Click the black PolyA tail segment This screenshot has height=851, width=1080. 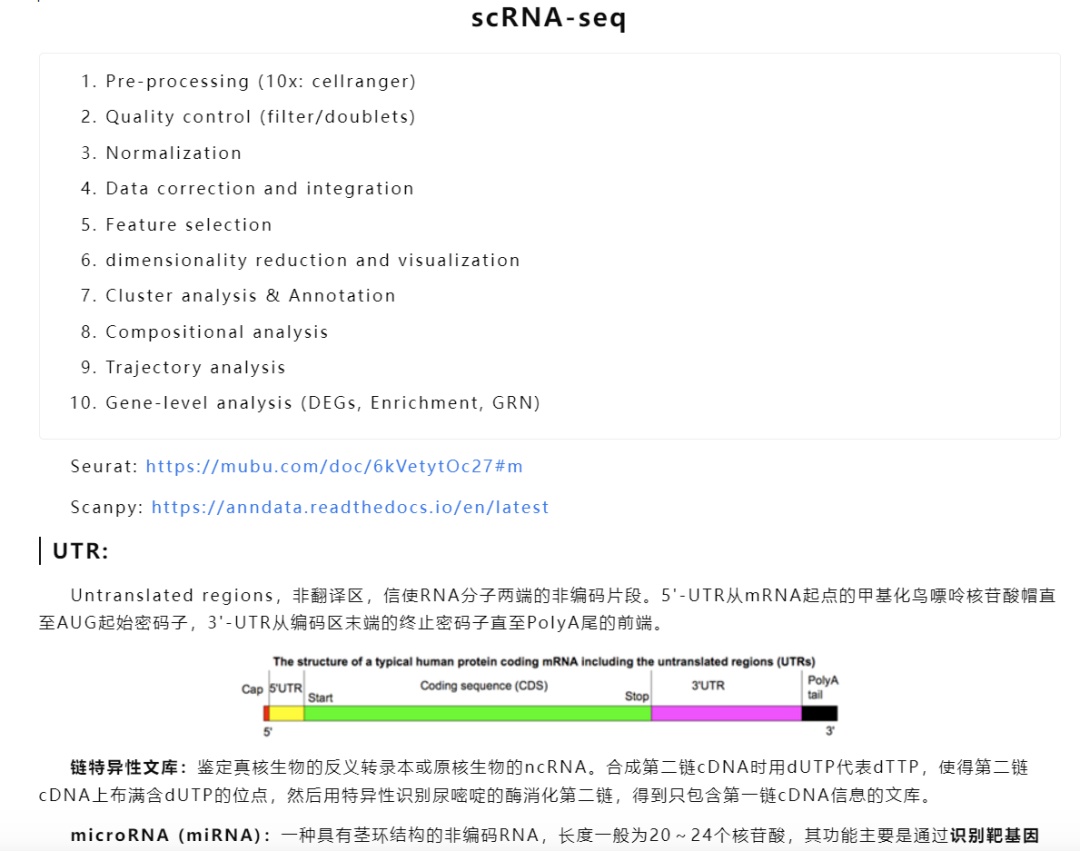tap(819, 713)
